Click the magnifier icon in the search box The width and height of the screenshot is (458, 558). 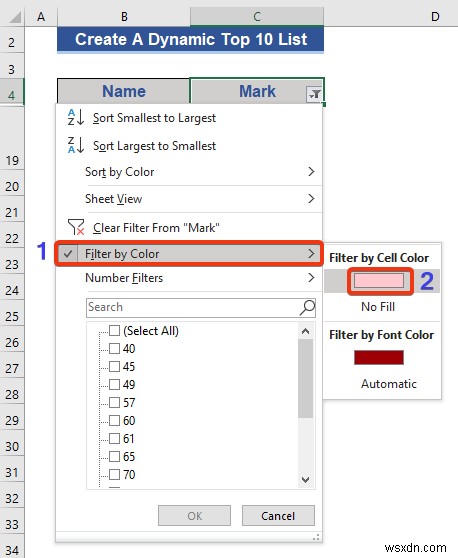coord(307,307)
